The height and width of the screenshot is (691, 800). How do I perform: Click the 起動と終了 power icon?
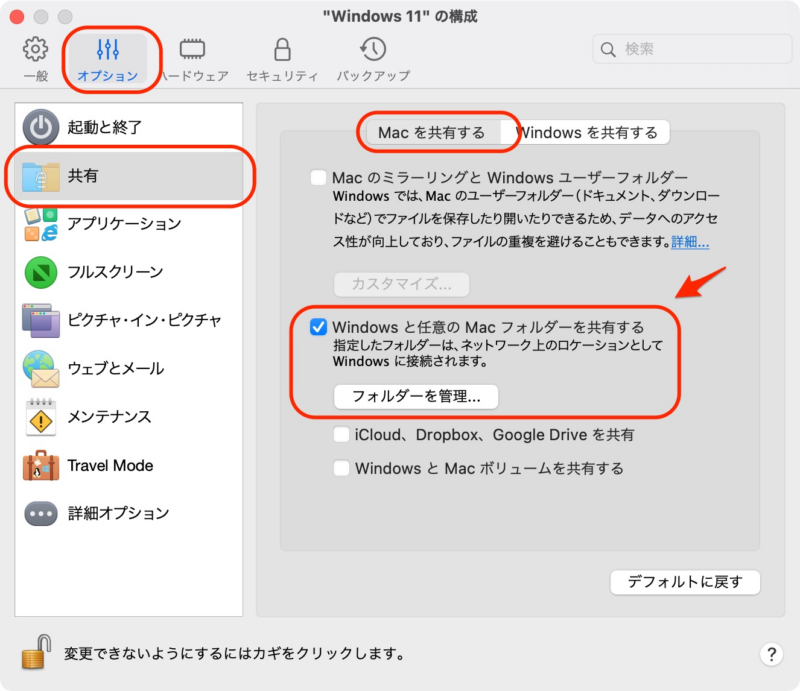click(41, 127)
